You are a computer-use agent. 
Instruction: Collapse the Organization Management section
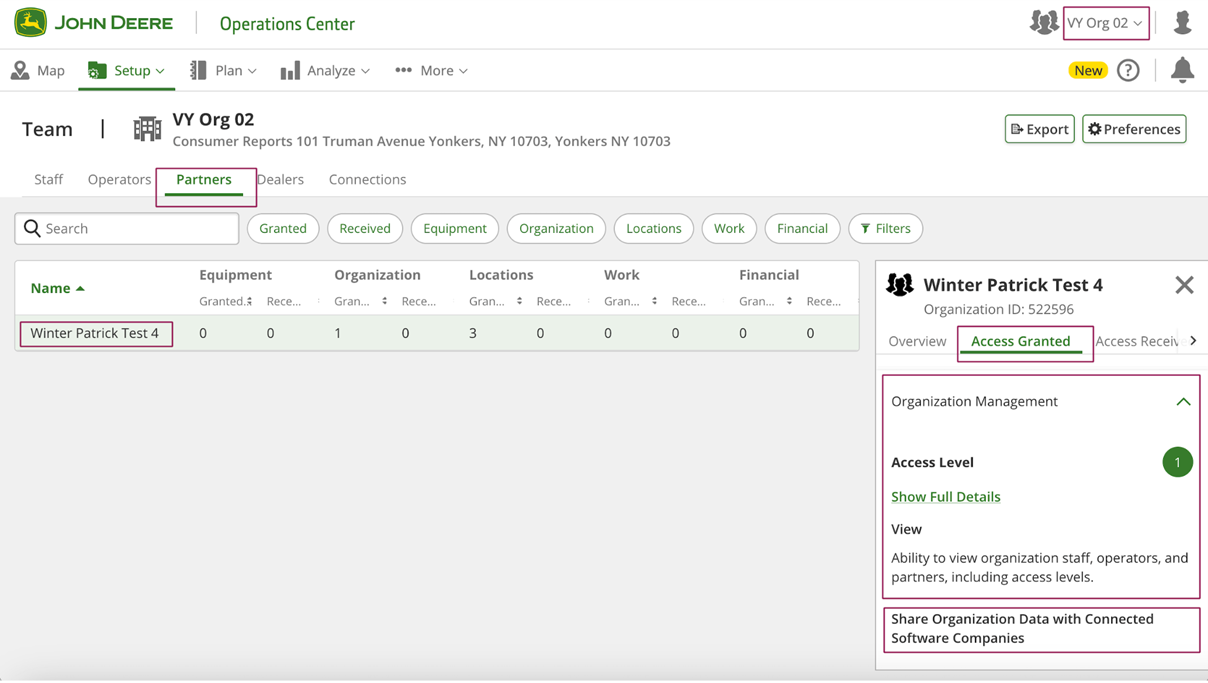[1183, 401]
